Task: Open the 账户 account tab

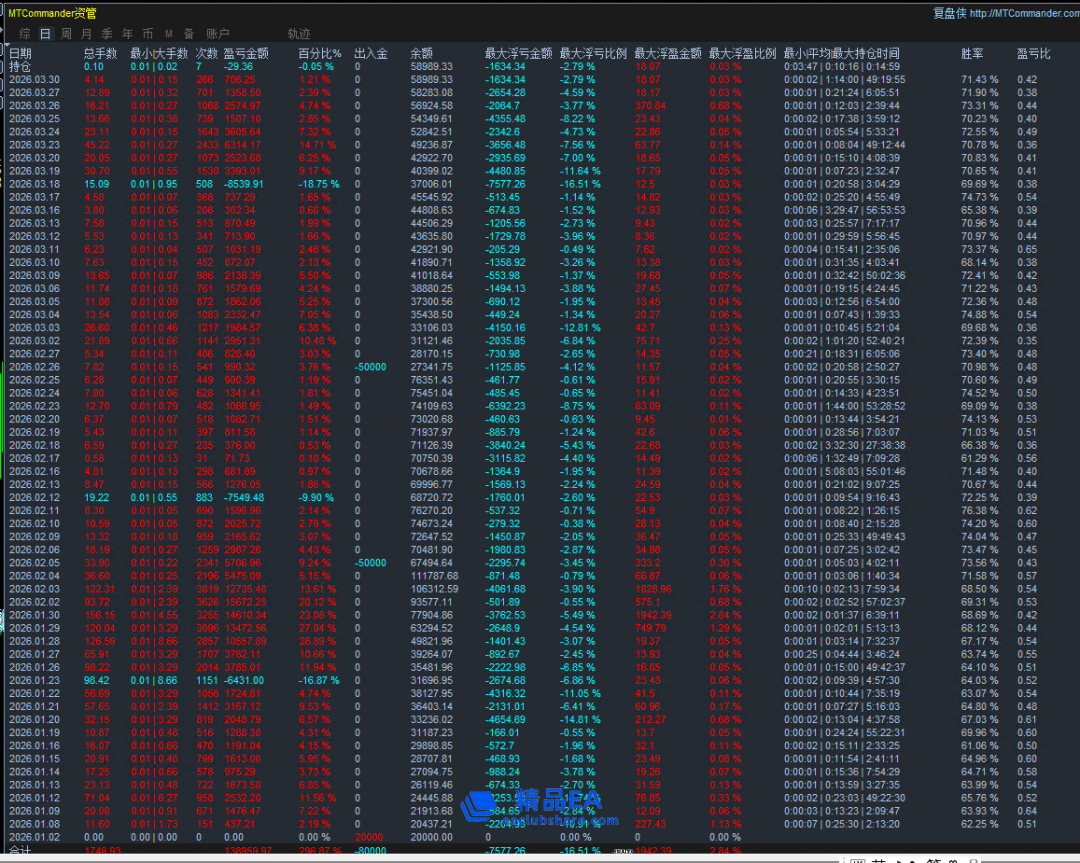Action: pos(217,34)
